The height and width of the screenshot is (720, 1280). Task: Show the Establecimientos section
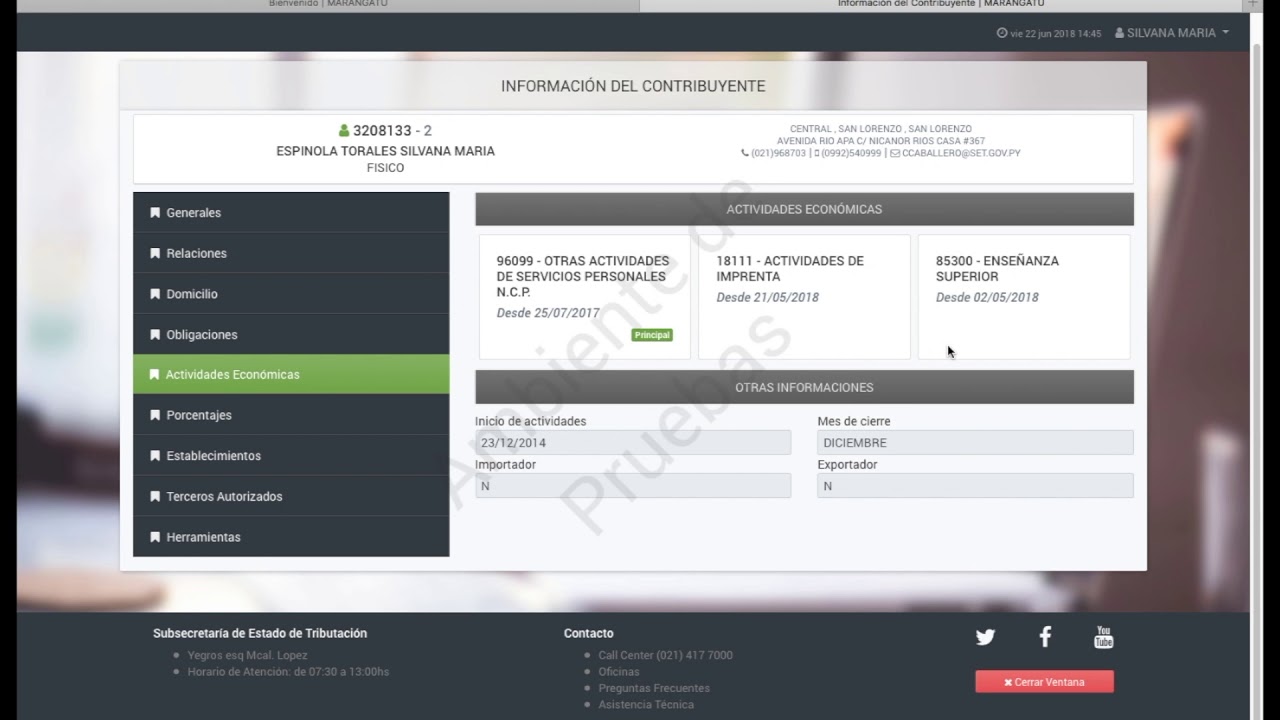coord(213,456)
